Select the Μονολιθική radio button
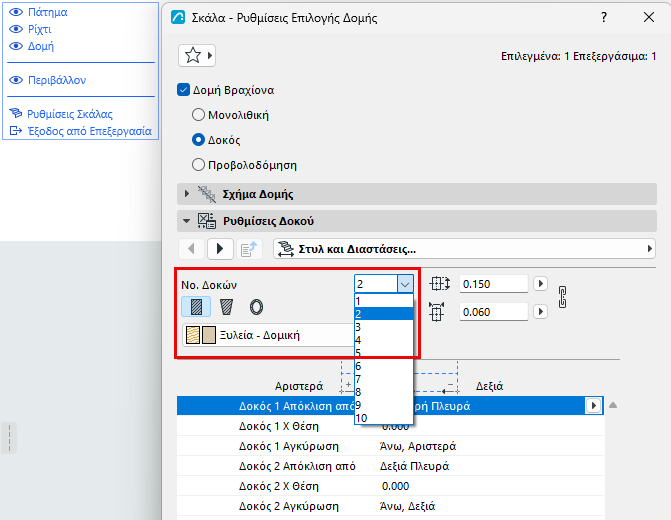Image resolution: width=671 pixels, height=520 pixels. pyautogui.click(x=198, y=115)
